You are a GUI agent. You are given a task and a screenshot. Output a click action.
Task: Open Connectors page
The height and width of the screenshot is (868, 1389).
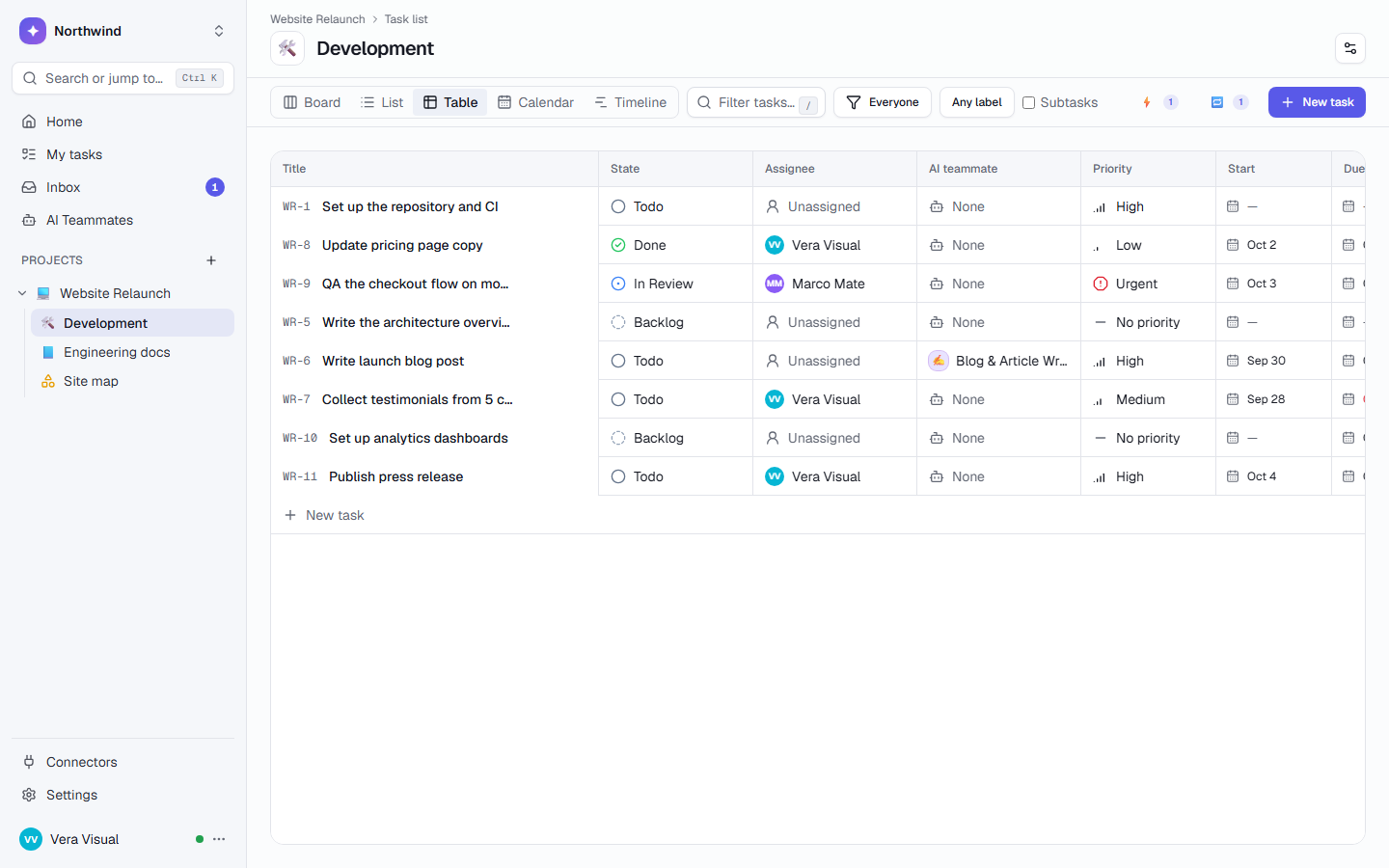tap(123, 762)
